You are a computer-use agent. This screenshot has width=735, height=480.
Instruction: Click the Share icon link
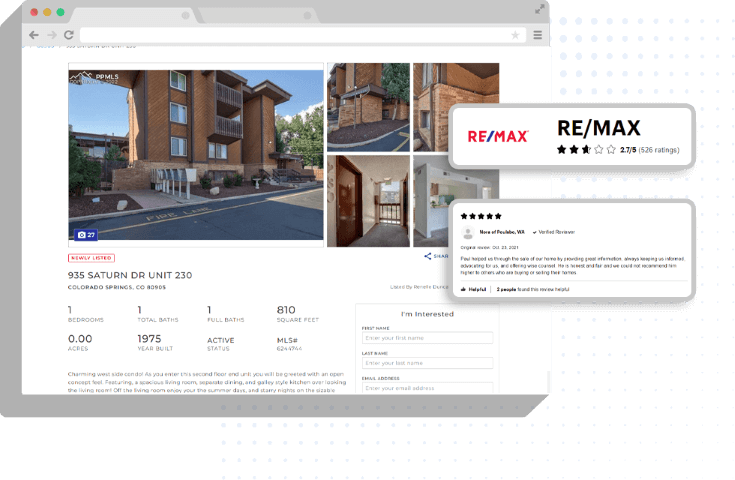tap(436, 256)
